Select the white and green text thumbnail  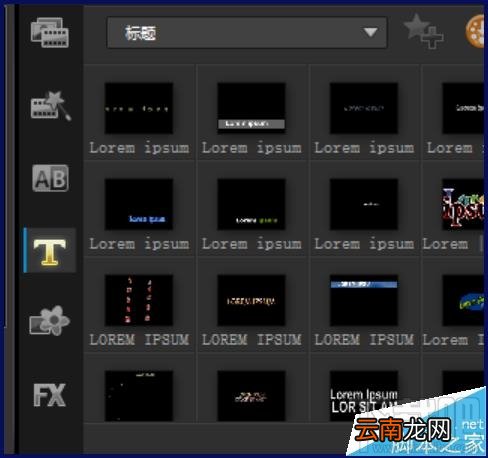pyautogui.click(x=251, y=204)
